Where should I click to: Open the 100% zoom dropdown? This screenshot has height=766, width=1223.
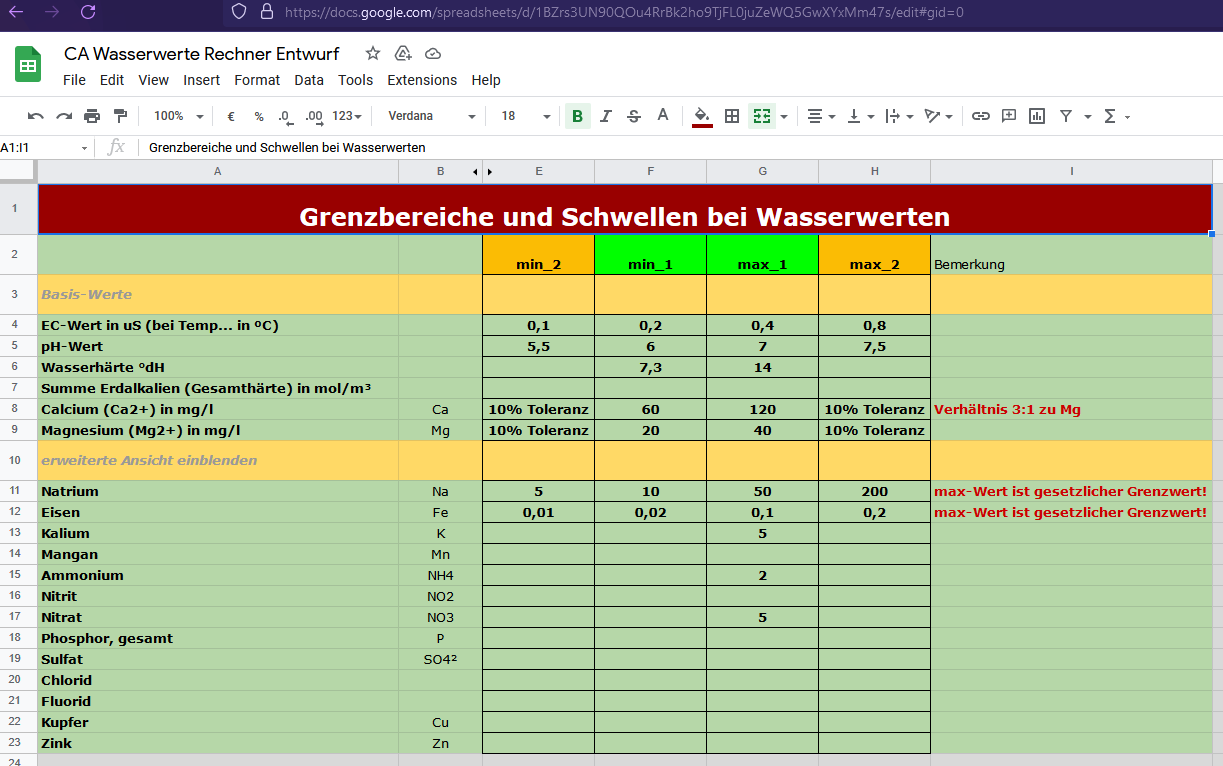[x=178, y=116]
